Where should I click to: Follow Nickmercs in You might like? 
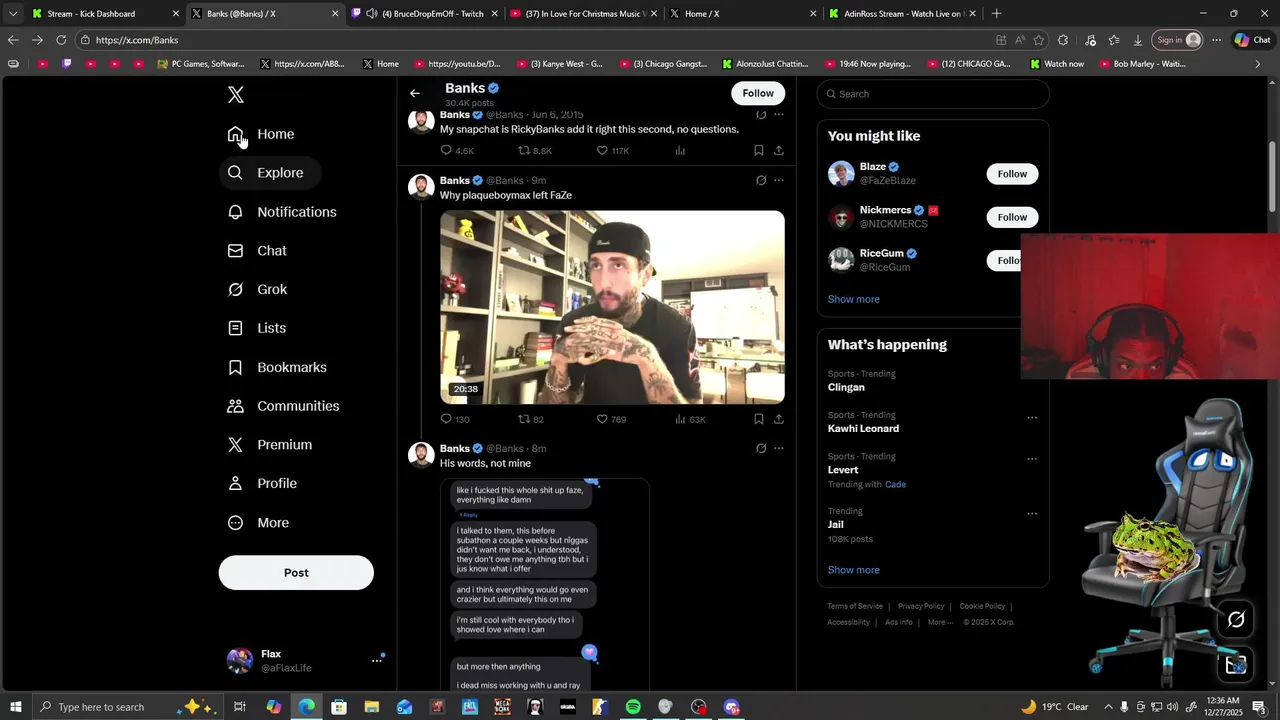pos(1012,217)
